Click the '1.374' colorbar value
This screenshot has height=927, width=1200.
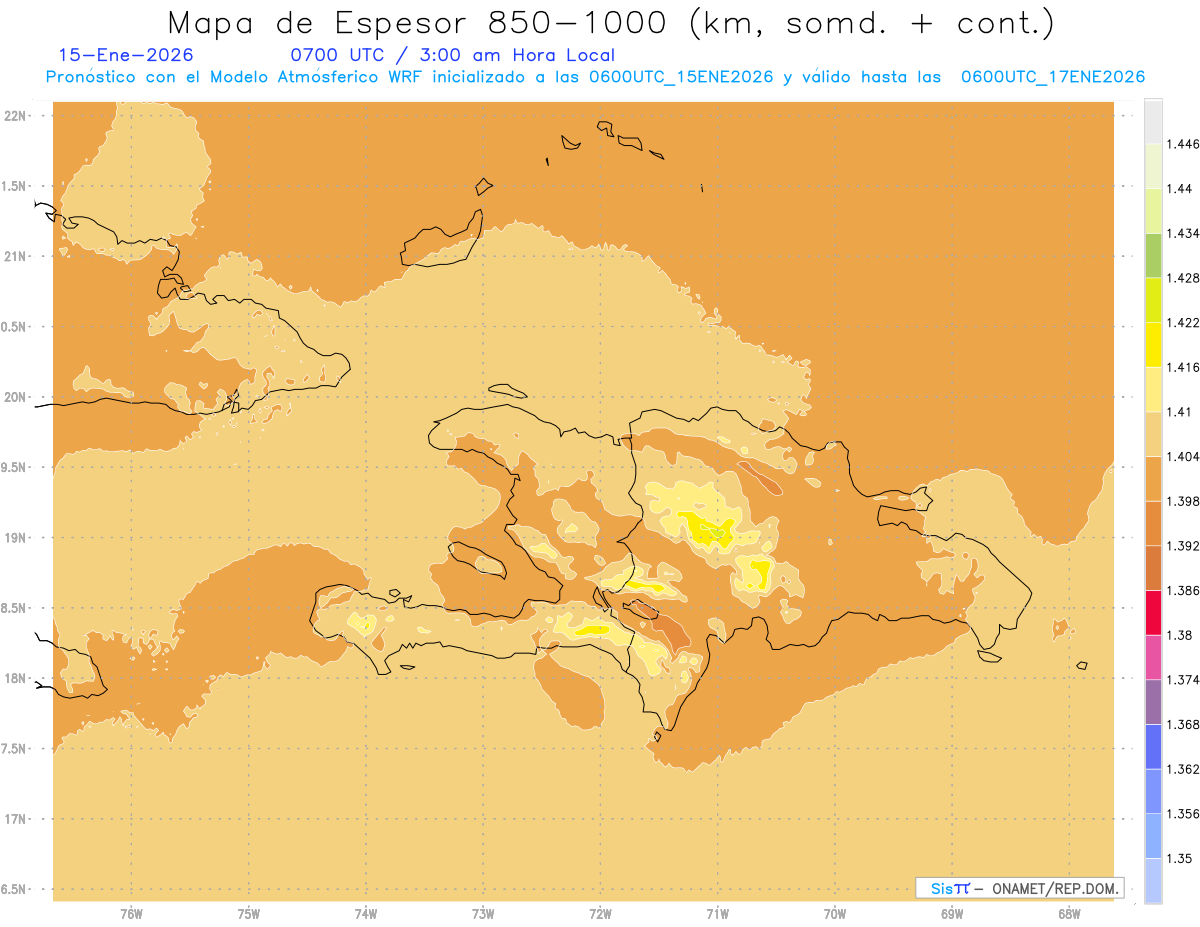[x=1182, y=680]
